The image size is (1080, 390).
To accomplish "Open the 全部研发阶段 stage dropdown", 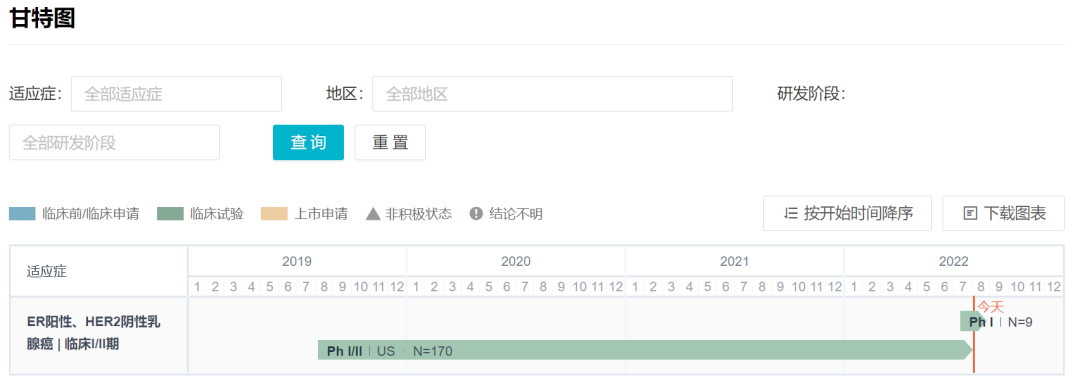I will tap(114, 143).
